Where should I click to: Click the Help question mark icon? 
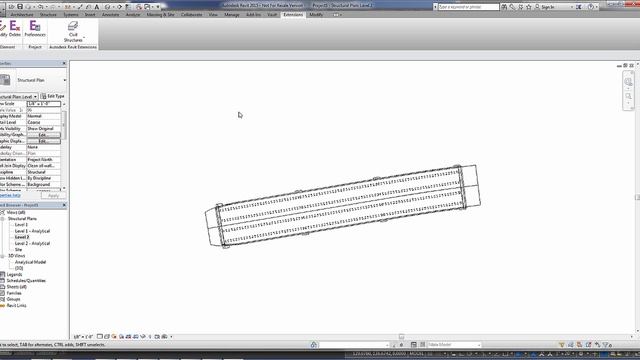pos(591,7)
